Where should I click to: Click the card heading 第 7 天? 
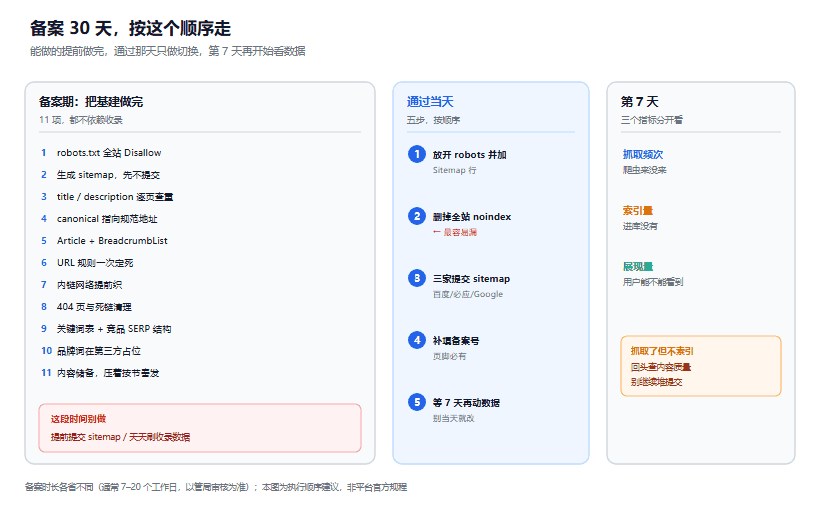pos(640,101)
